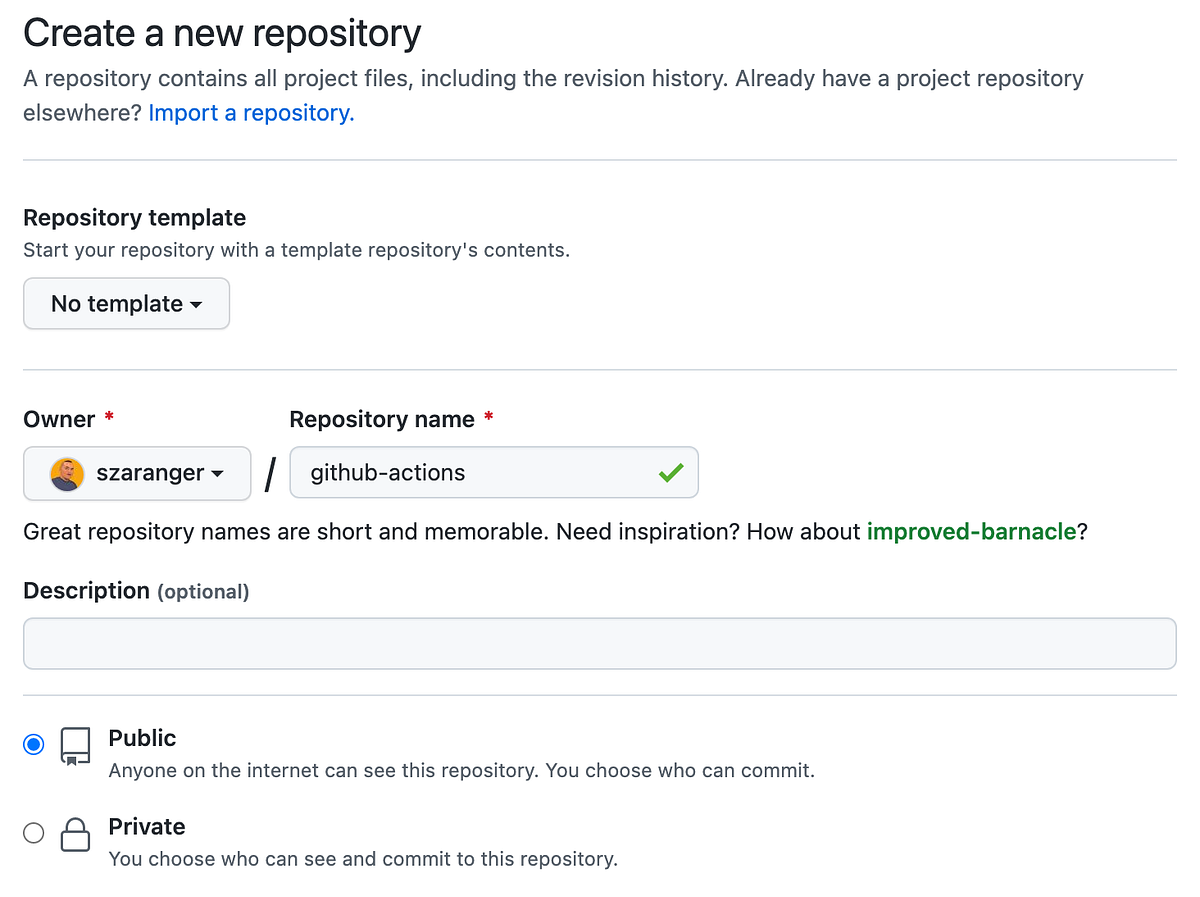Click inside the Description text field
The width and height of the screenshot is (1200, 897).
pyautogui.click(x=600, y=643)
